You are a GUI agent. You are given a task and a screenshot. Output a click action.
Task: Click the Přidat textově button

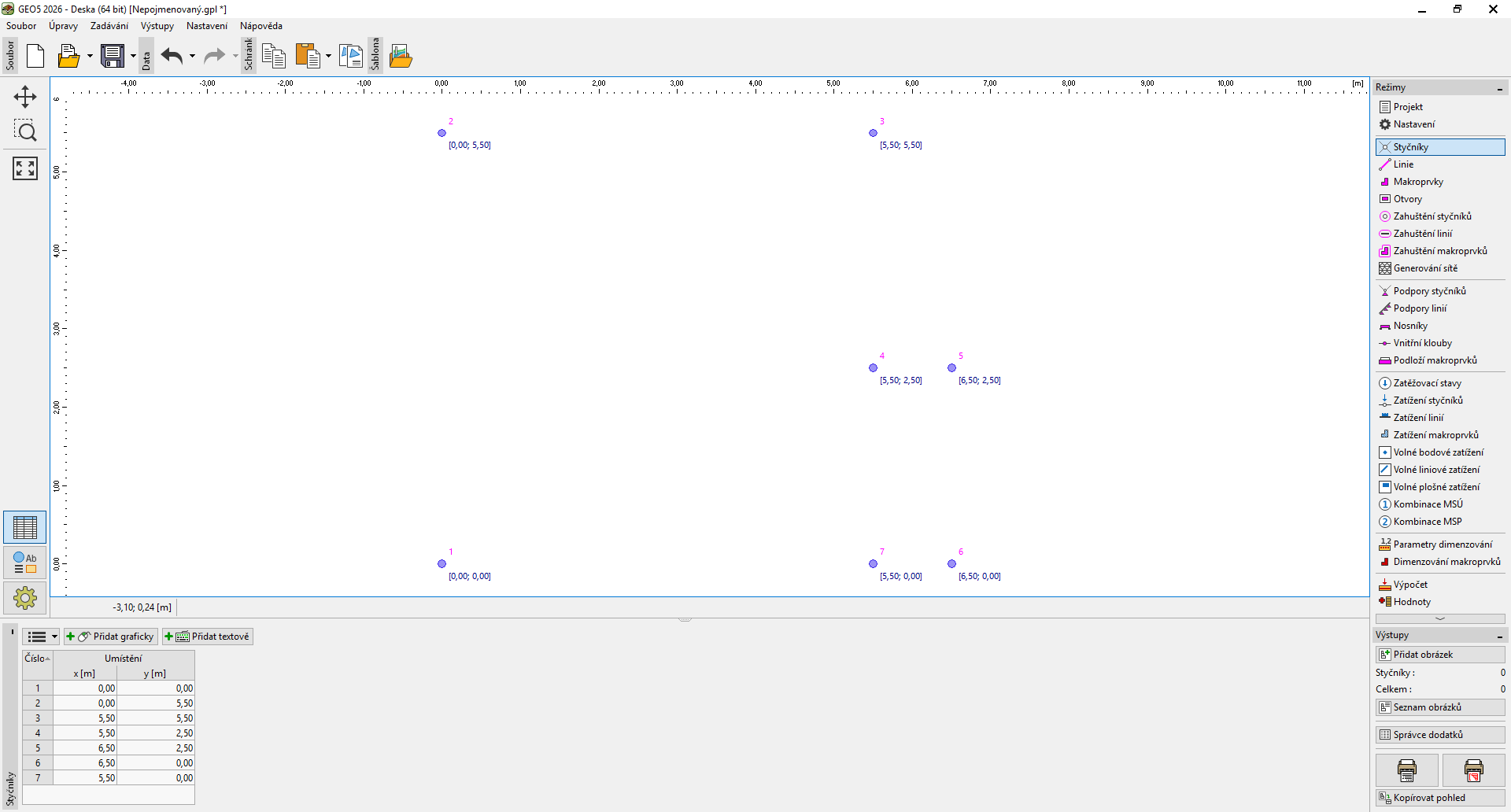pyautogui.click(x=208, y=637)
